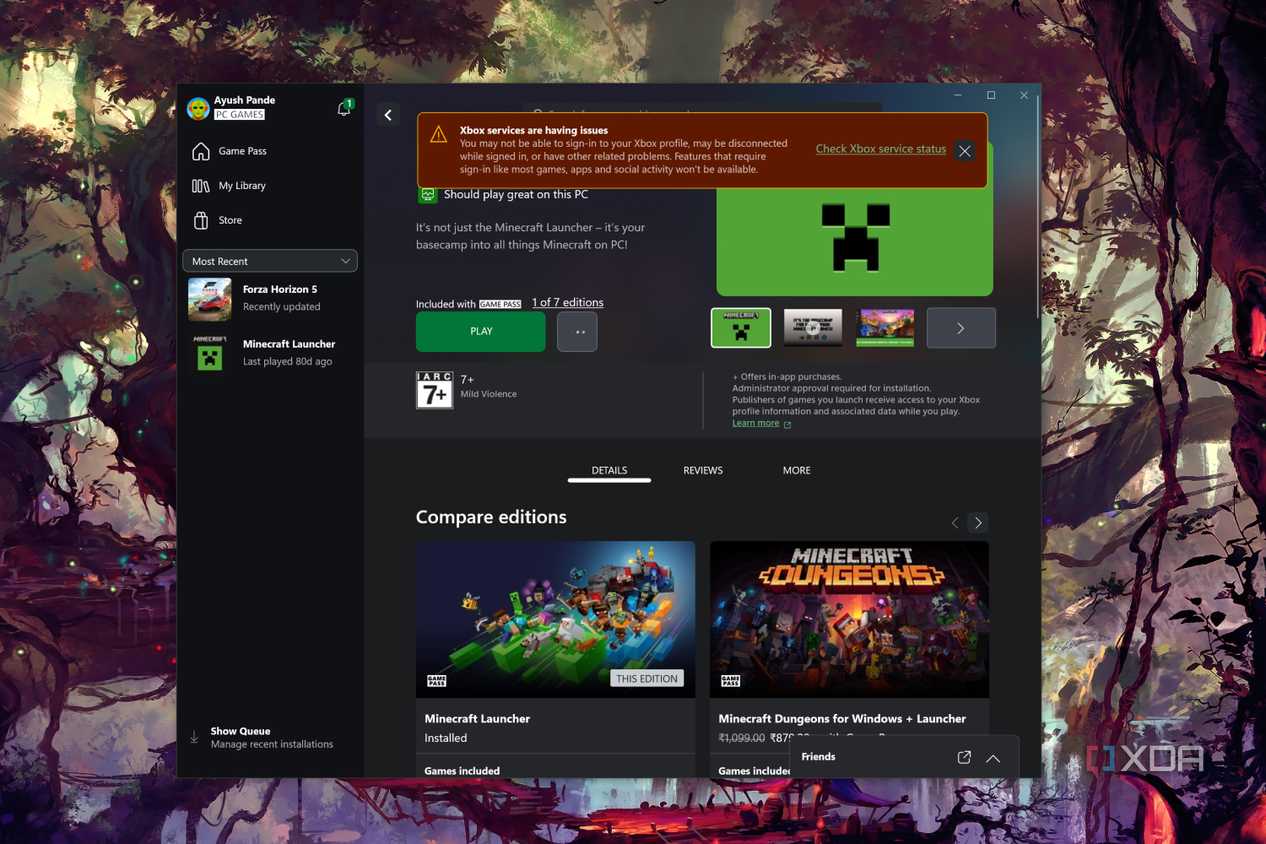The width and height of the screenshot is (1266, 844).
Task: Go back using the back arrow
Action: point(388,115)
